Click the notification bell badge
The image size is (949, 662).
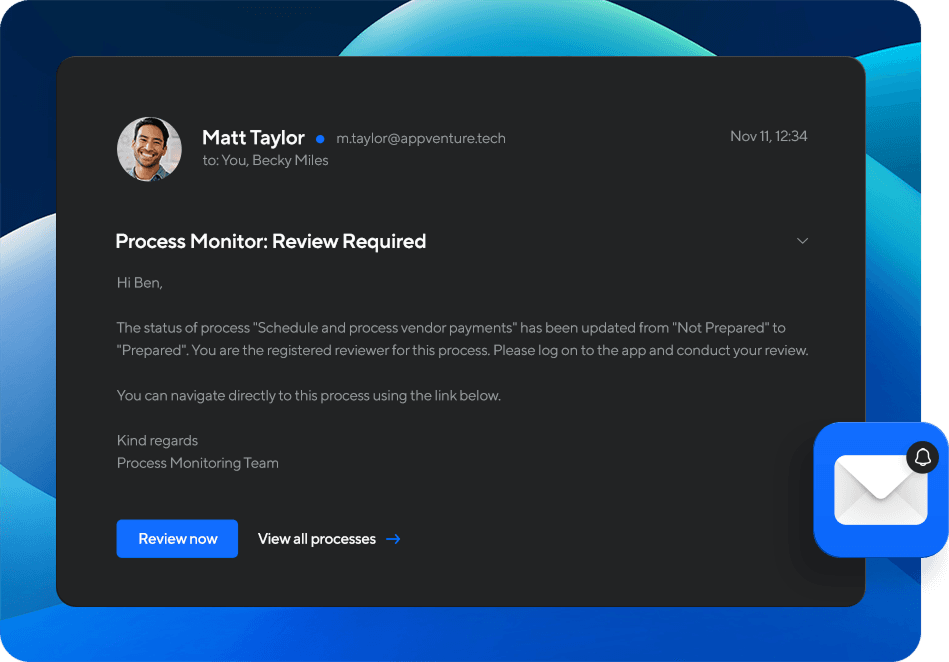tap(922, 457)
